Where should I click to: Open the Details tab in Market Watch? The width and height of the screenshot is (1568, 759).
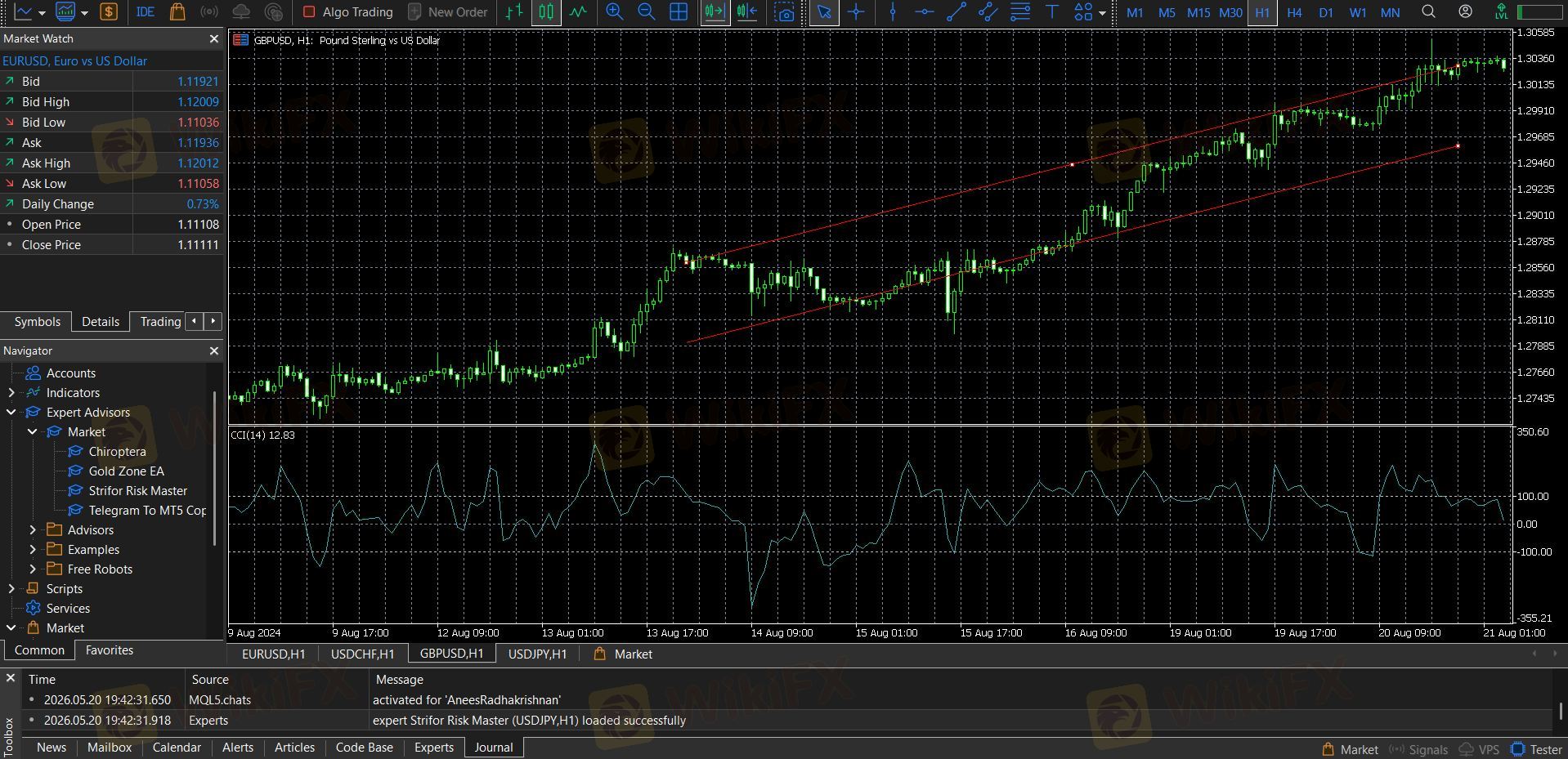101,322
